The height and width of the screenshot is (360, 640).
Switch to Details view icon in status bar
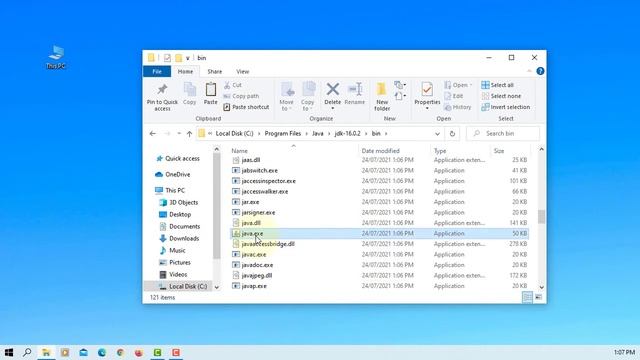(x=527, y=297)
